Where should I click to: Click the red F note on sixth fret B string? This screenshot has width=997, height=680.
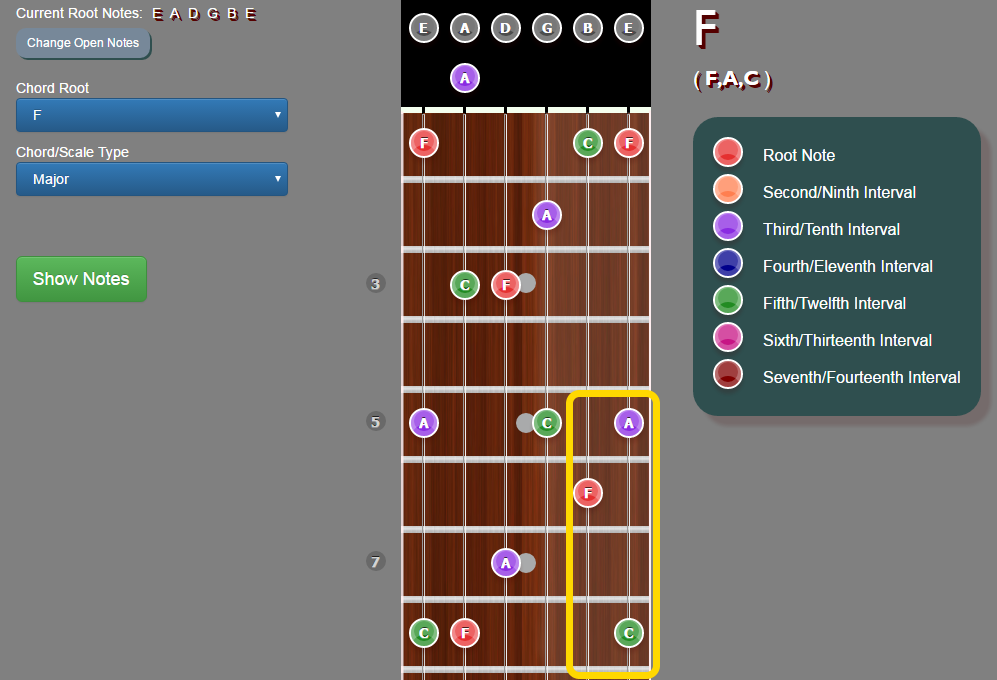[x=588, y=492]
